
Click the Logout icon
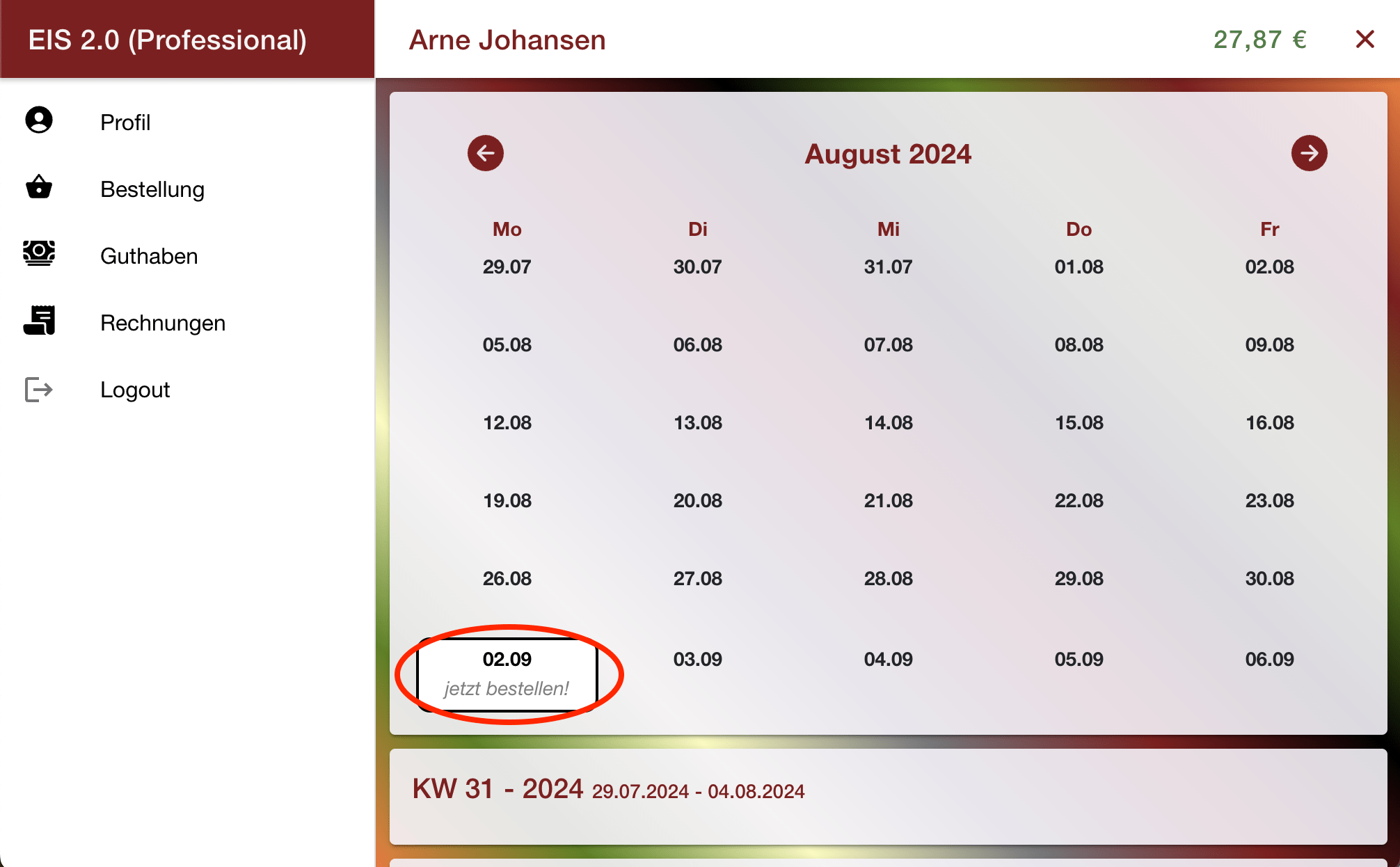38,390
